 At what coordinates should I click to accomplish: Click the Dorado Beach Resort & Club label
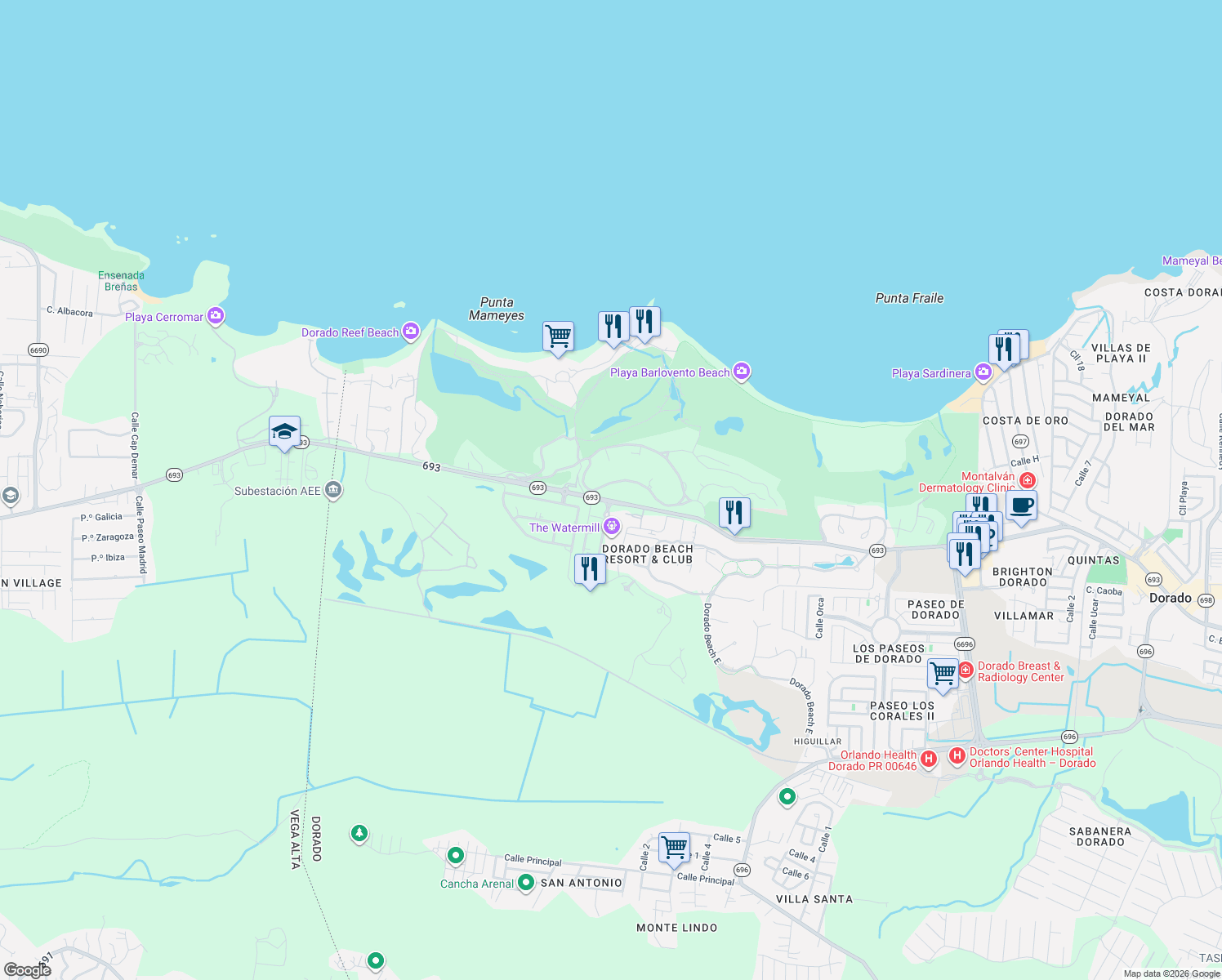[648, 554]
